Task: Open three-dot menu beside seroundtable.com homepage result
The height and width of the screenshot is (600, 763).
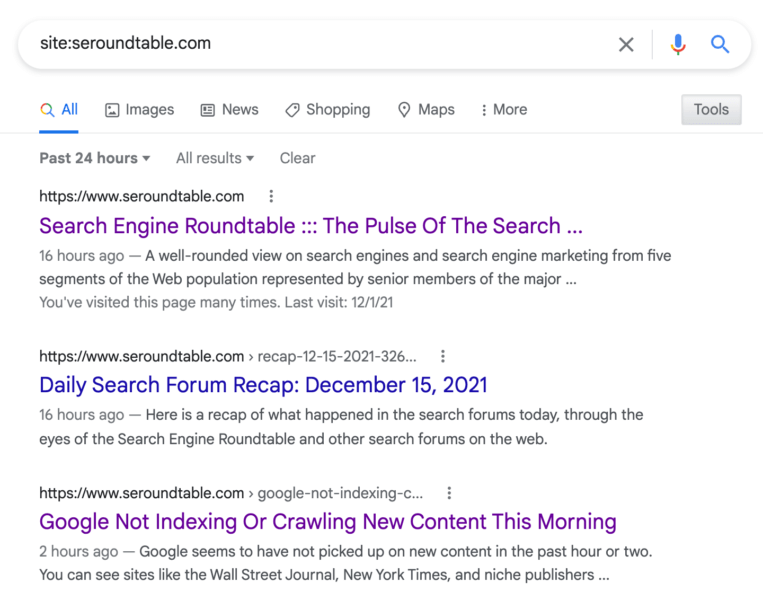Action: (271, 196)
